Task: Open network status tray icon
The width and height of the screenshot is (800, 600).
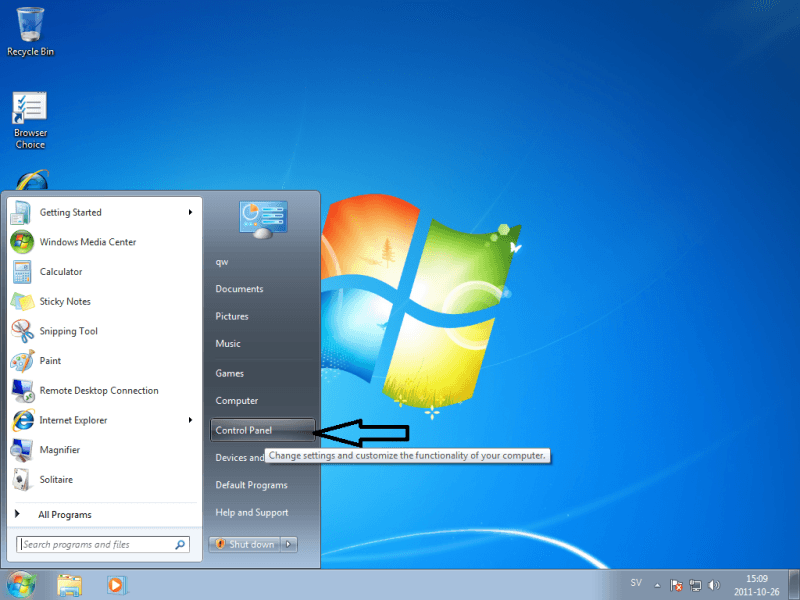Action: [x=695, y=585]
